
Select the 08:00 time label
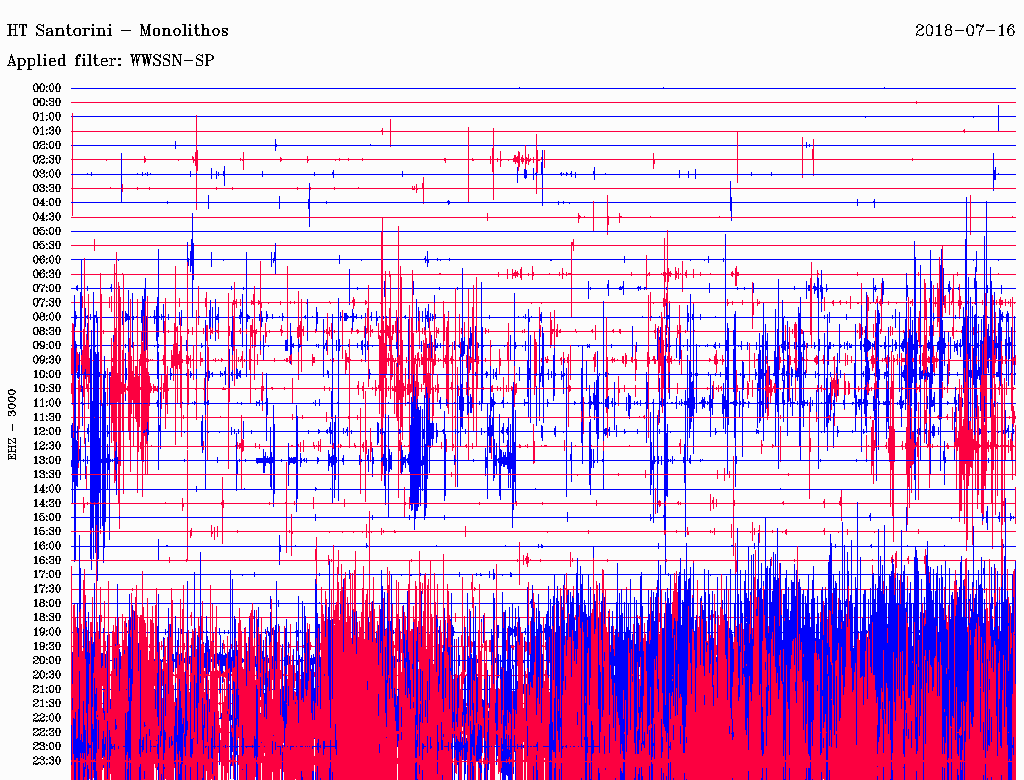(x=46, y=317)
